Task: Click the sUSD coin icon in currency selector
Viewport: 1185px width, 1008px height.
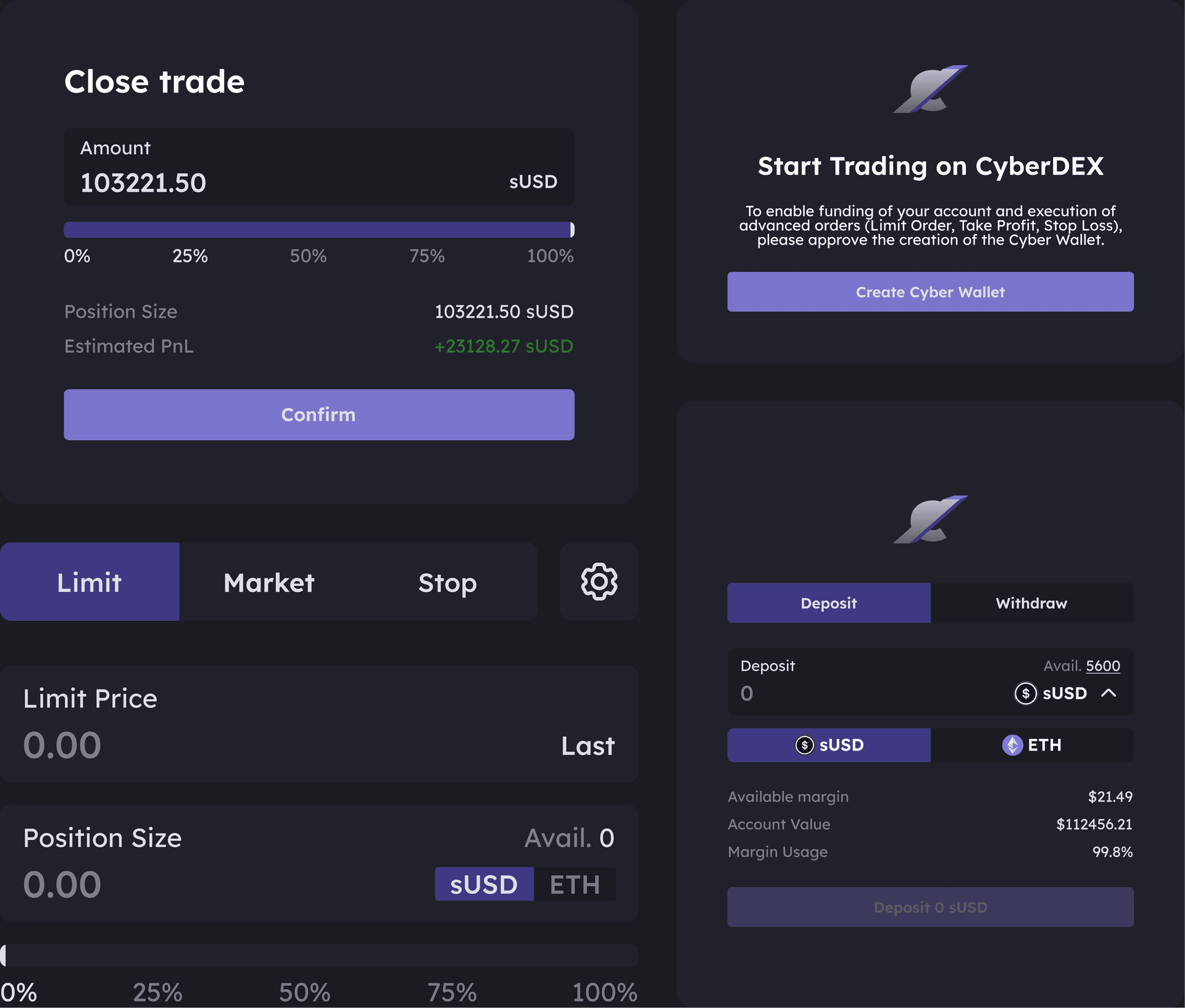Action: click(1024, 693)
